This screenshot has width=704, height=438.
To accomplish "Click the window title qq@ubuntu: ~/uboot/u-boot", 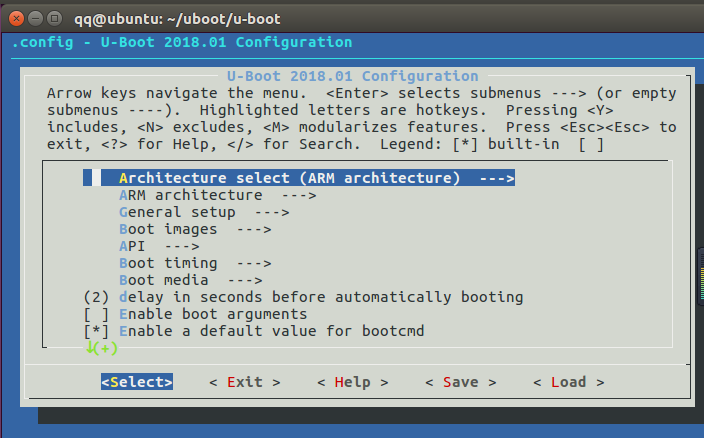I will point(177,19).
